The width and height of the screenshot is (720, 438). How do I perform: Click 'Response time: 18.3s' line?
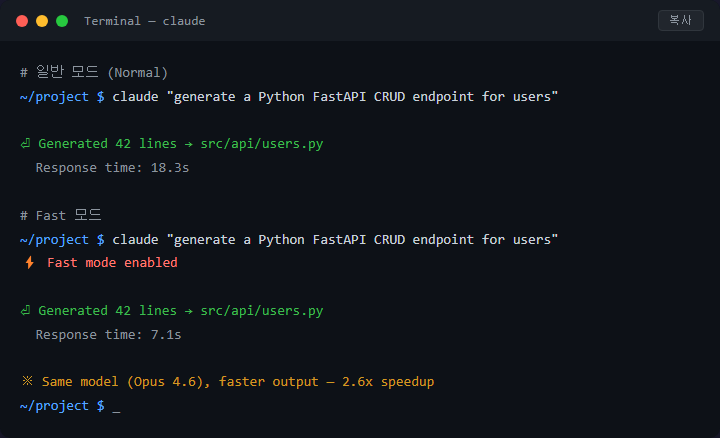coord(112,168)
